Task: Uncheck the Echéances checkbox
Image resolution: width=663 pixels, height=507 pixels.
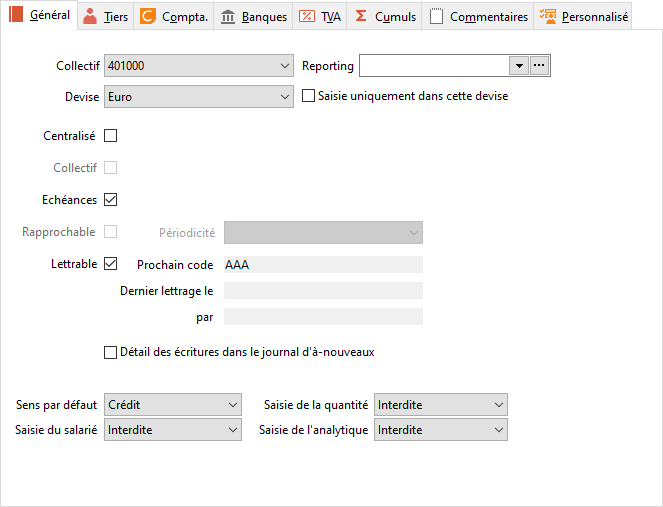Action: tap(110, 200)
